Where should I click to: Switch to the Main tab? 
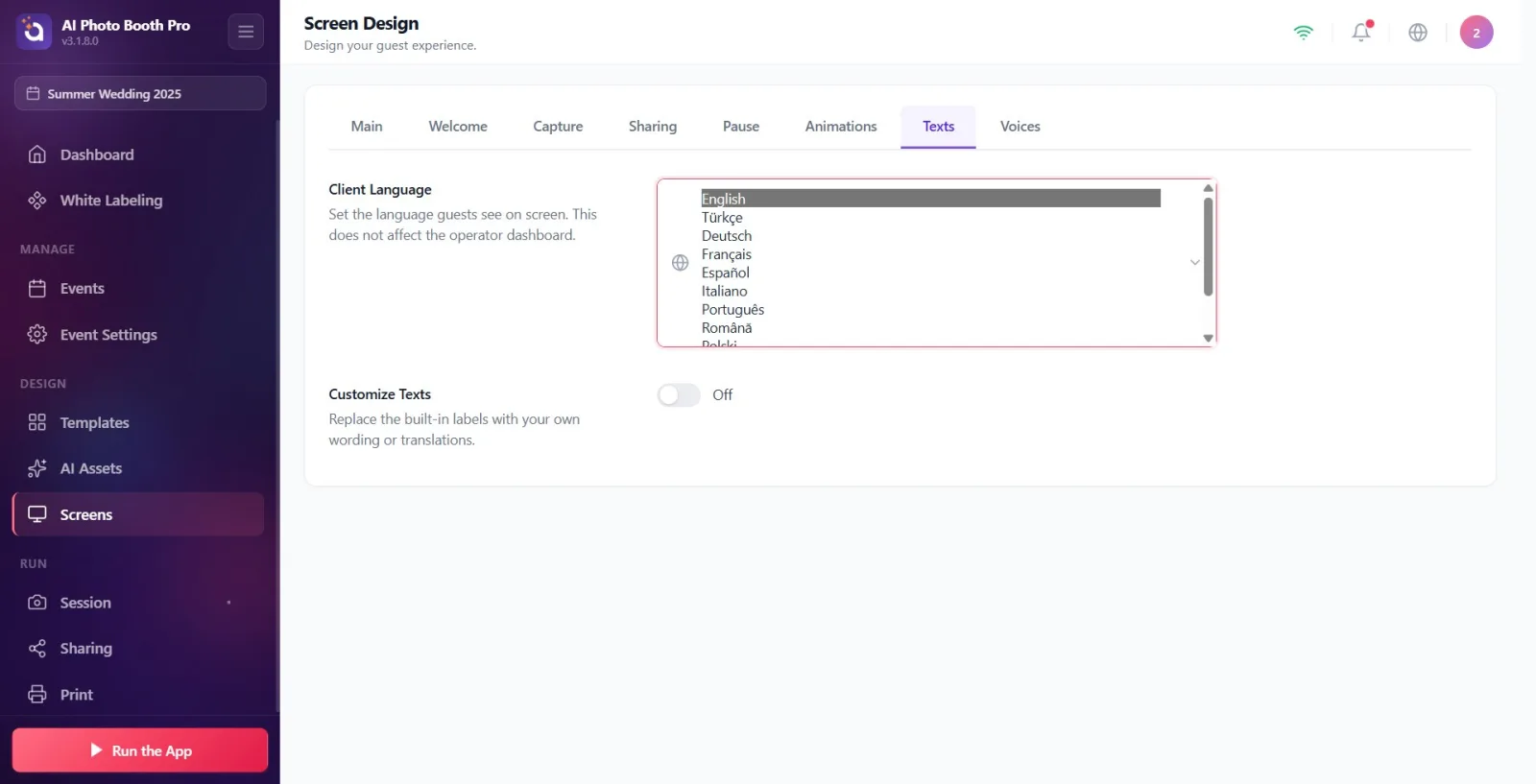[367, 127]
